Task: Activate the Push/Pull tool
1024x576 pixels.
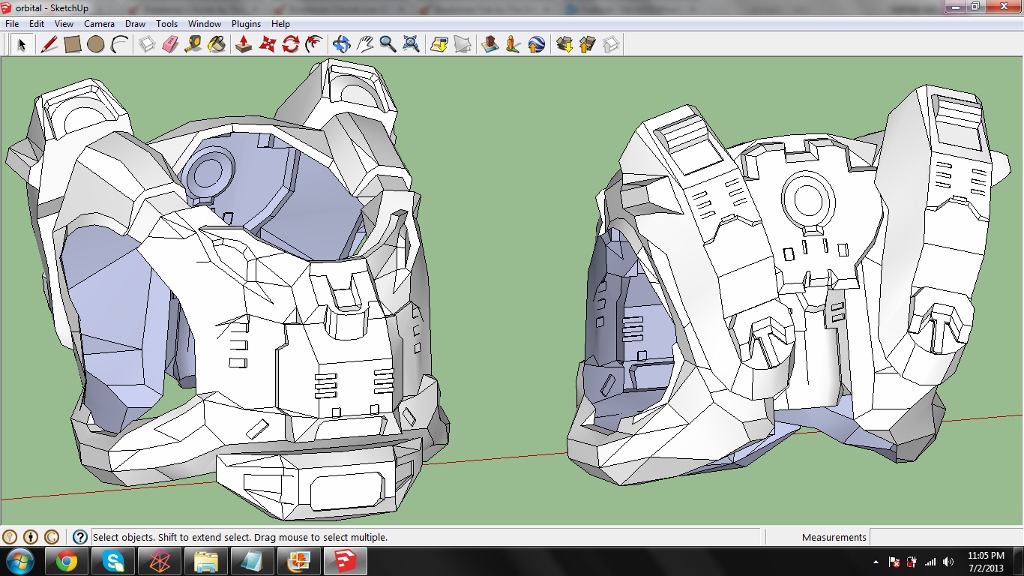Action: tap(243, 44)
